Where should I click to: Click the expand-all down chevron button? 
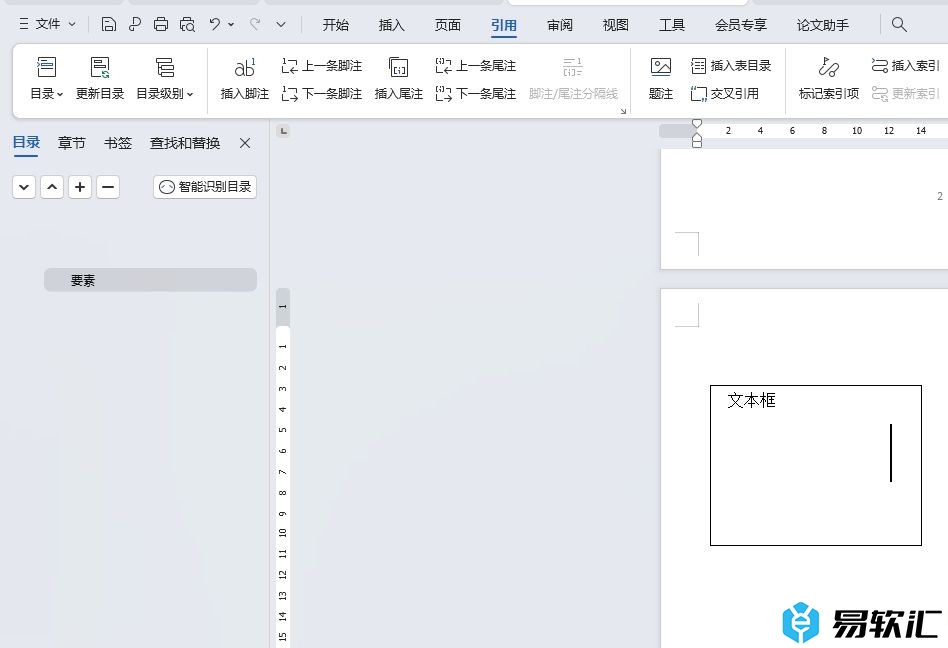coord(24,187)
